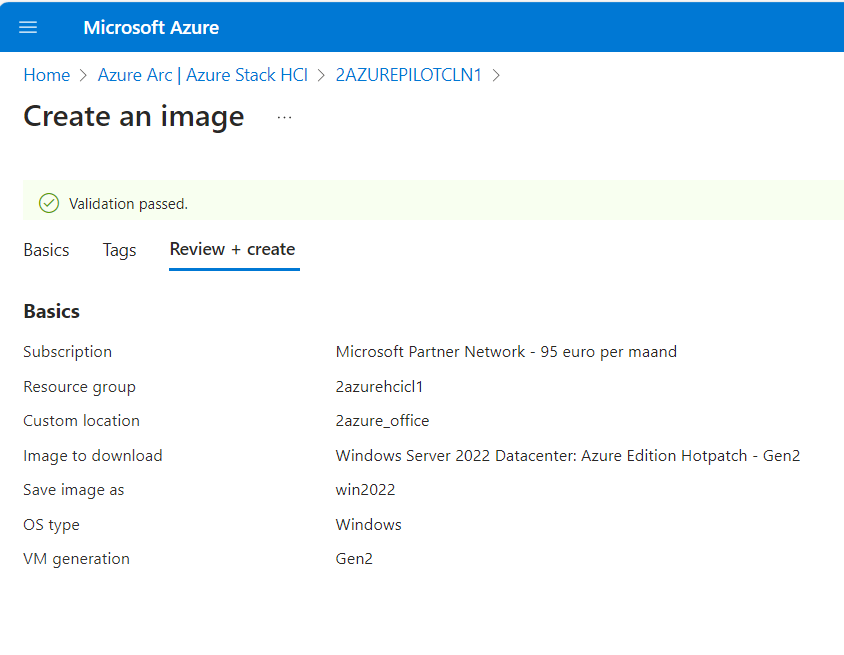Click the Custom location label
The height and width of the screenshot is (655, 844).
[82, 421]
